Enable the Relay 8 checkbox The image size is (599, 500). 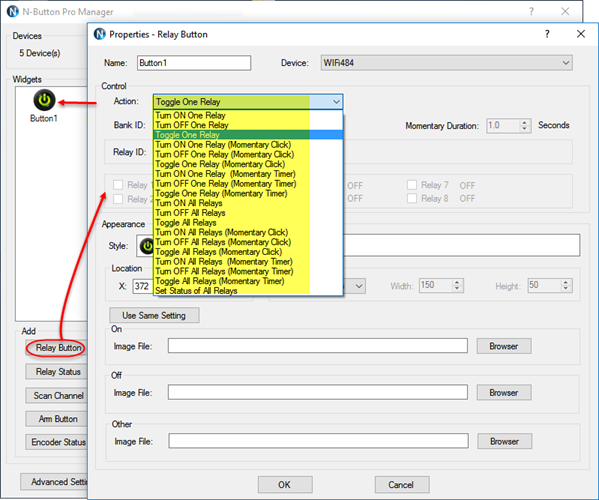412,199
